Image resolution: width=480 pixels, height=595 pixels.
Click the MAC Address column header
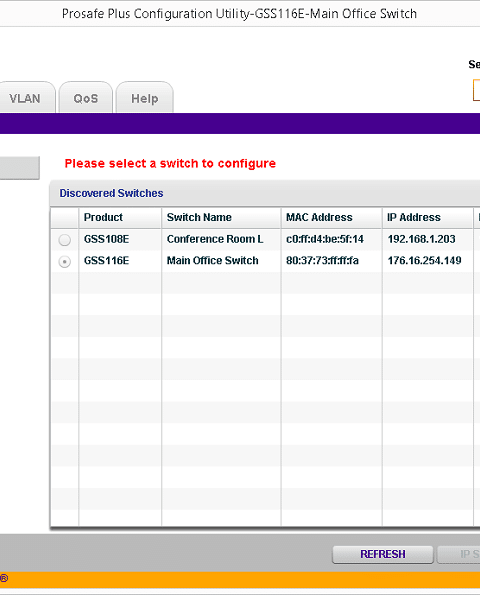click(332, 217)
